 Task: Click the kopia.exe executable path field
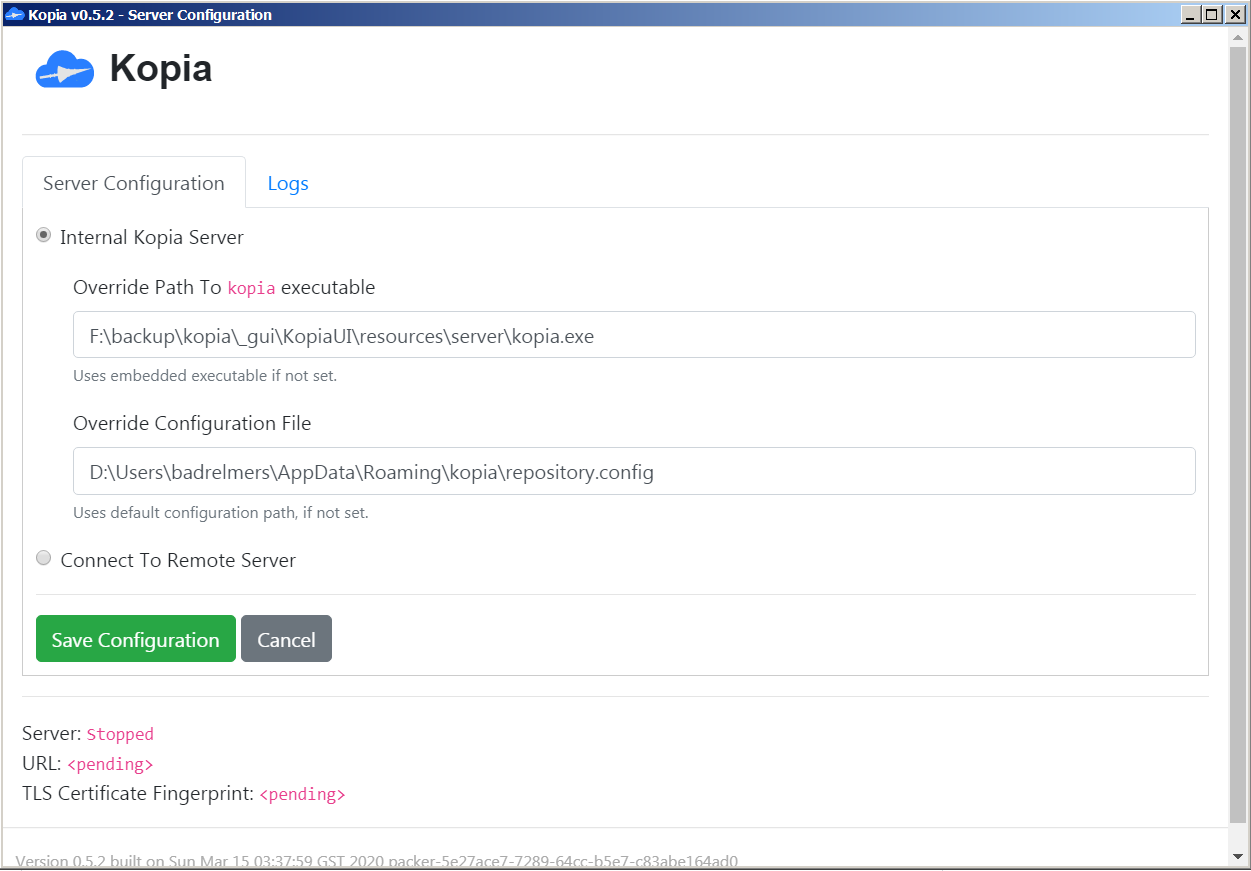click(633, 335)
